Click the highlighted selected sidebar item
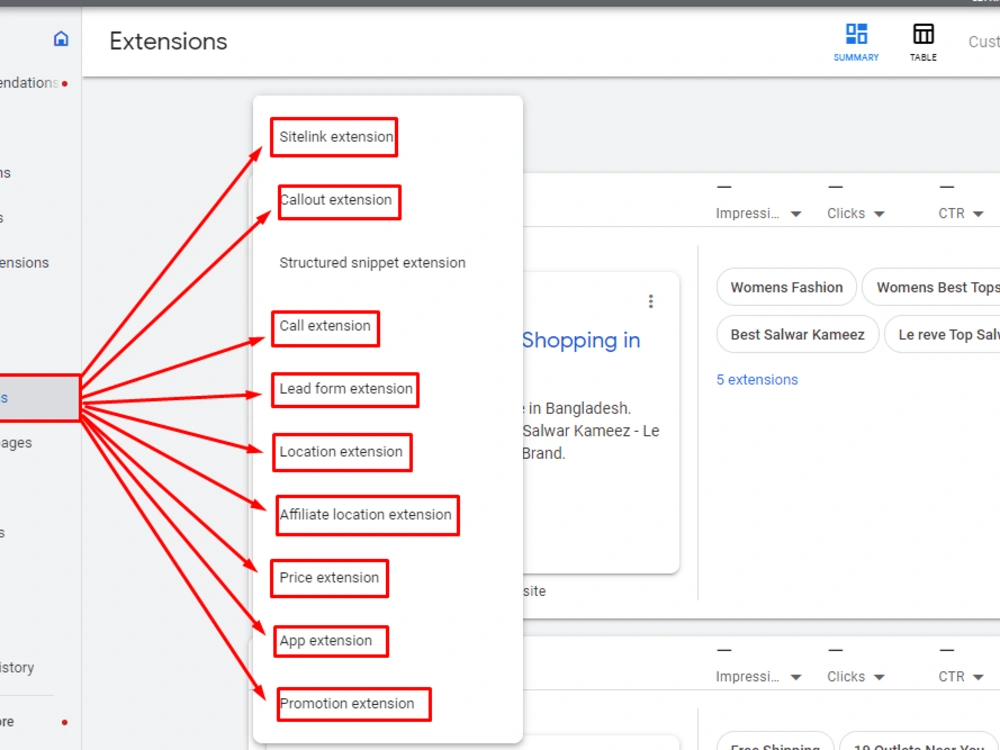The height and width of the screenshot is (750, 1000). pos(40,398)
